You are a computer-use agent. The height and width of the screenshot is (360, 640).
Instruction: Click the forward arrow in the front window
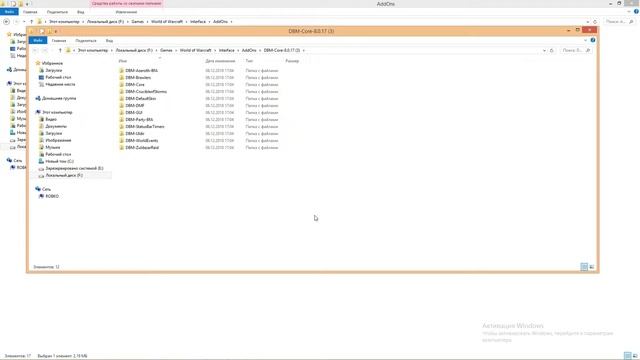[x=45, y=50]
